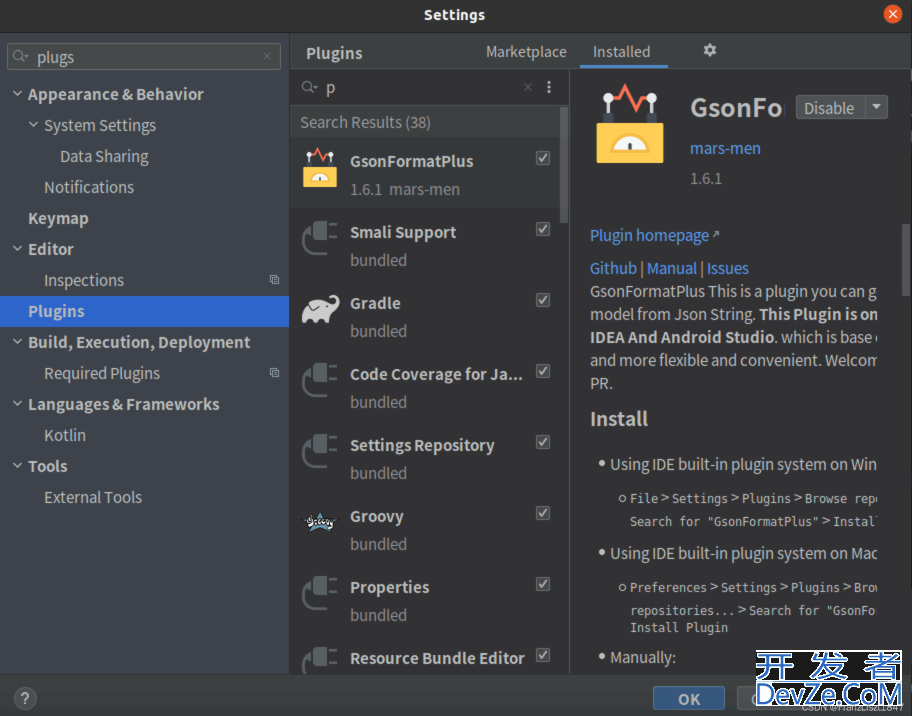The image size is (912, 716).
Task: Open the Data Sharing settings page
Action: [104, 156]
